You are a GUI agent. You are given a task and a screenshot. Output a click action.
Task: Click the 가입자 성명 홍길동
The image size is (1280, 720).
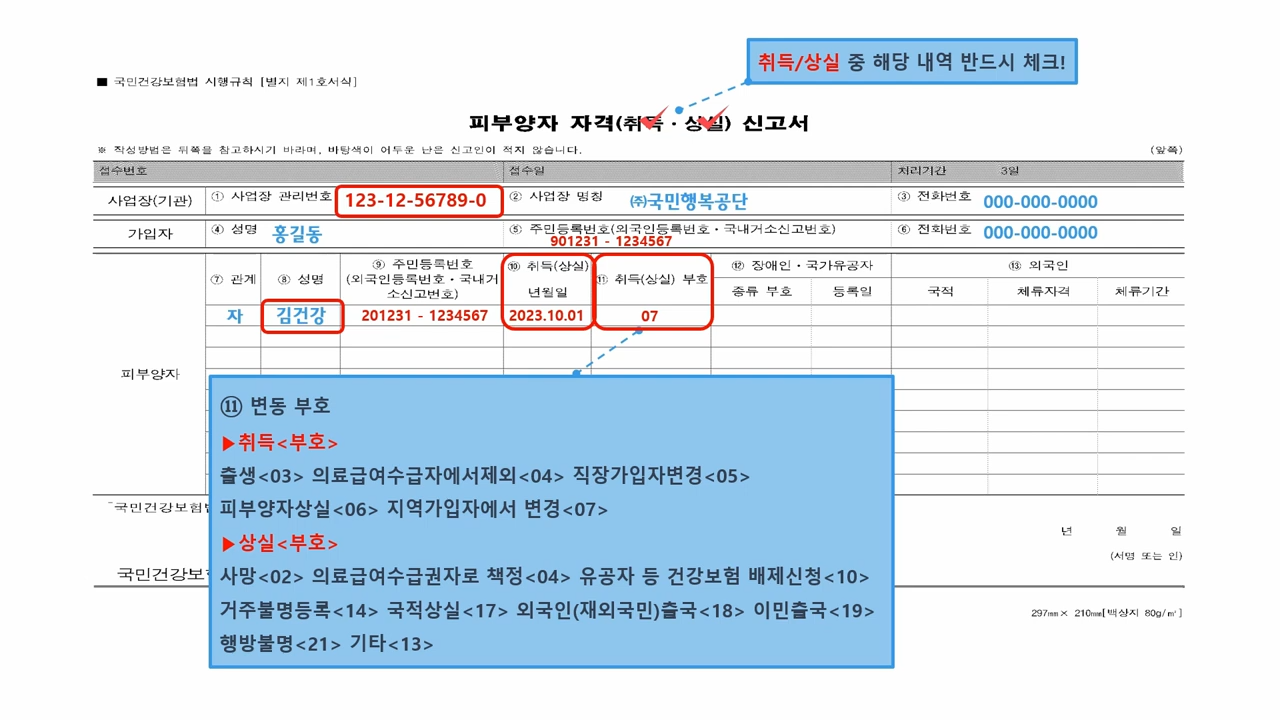[297, 233]
